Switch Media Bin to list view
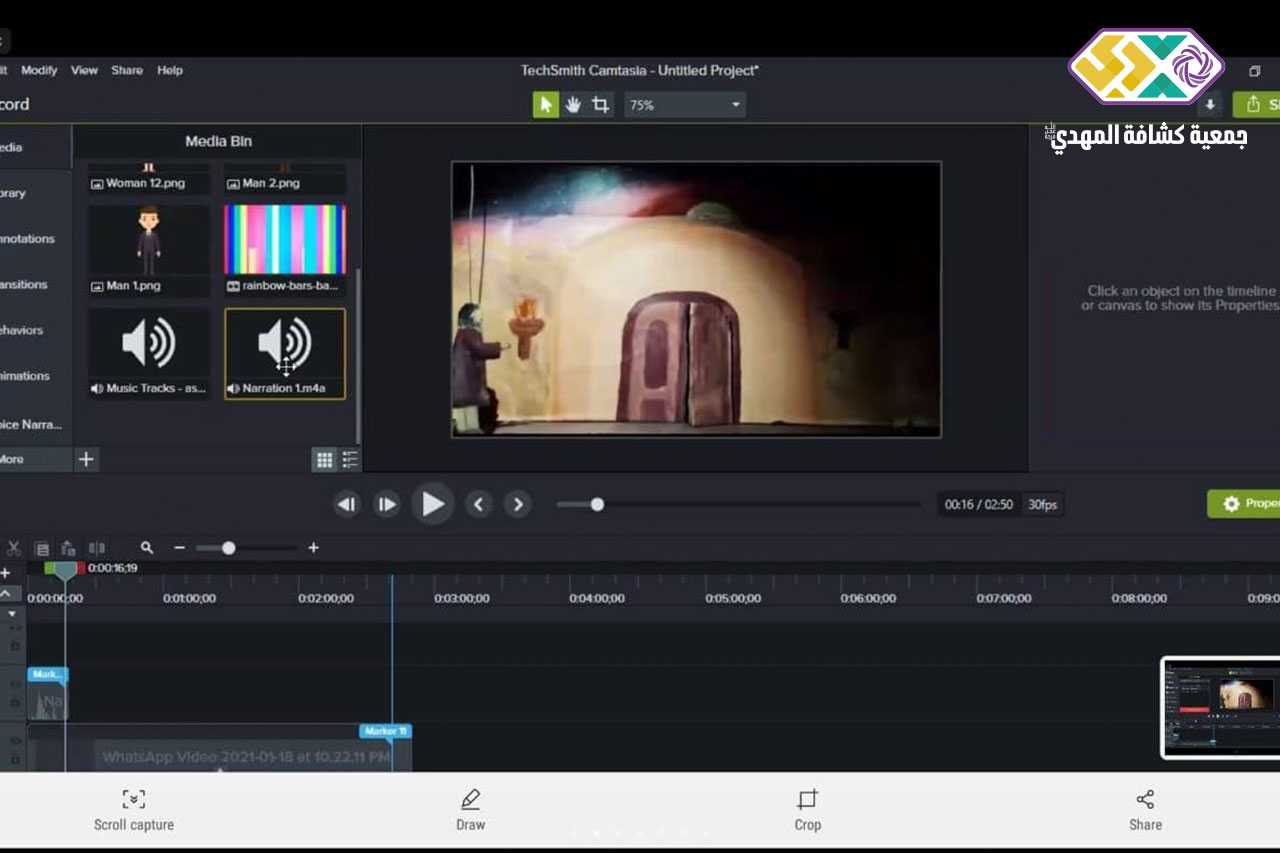The image size is (1280, 853). 350,460
